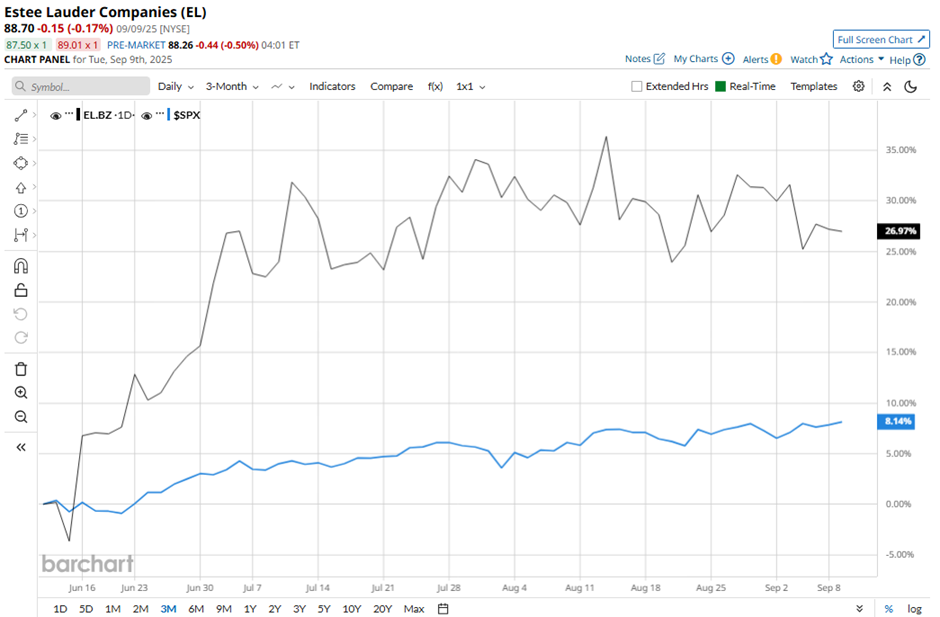Expand the bottom double-chevron menu

point(860,609)
